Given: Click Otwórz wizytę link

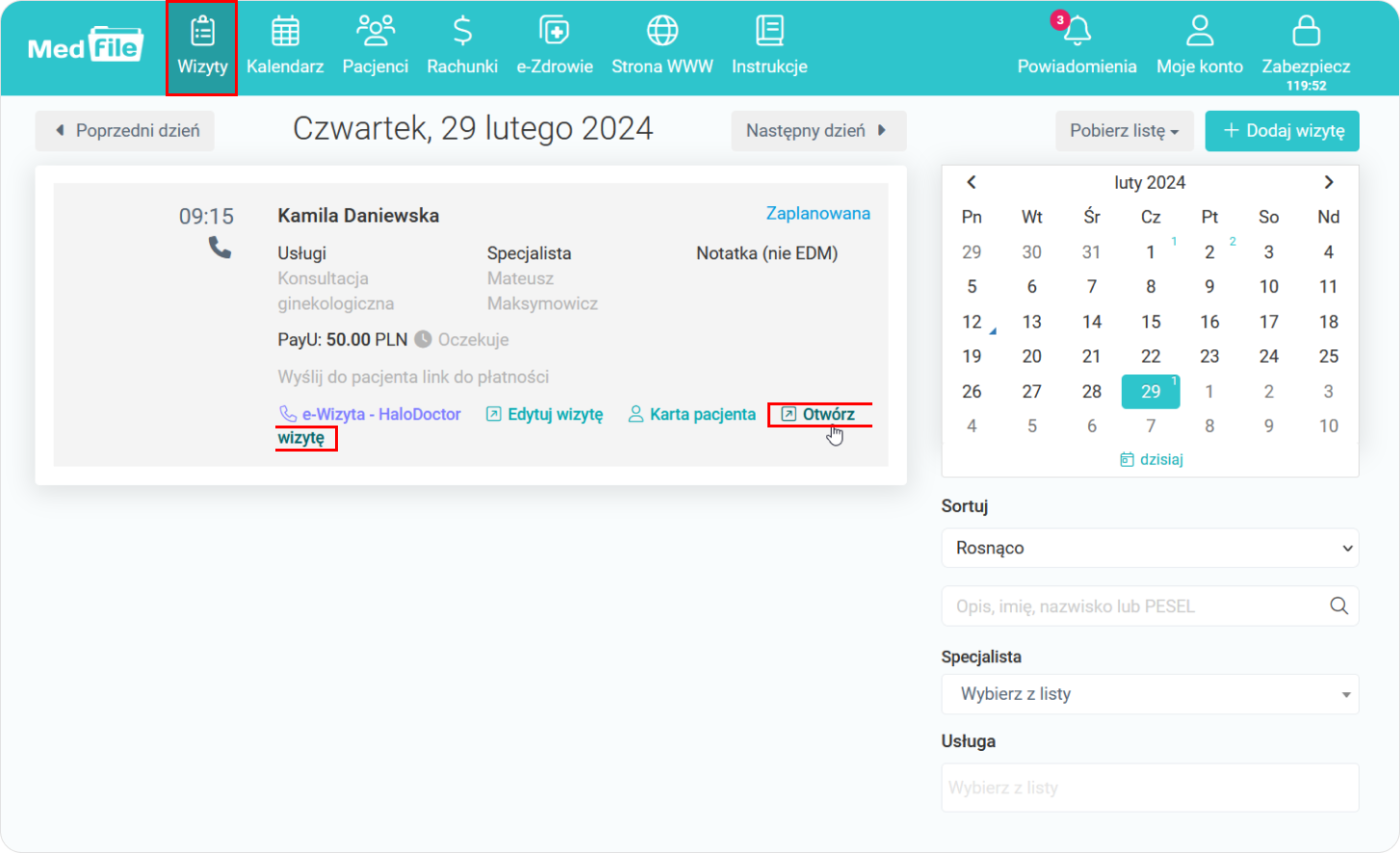Looking at the screenshot, I should pyautogui.click(x=818, y=414).
